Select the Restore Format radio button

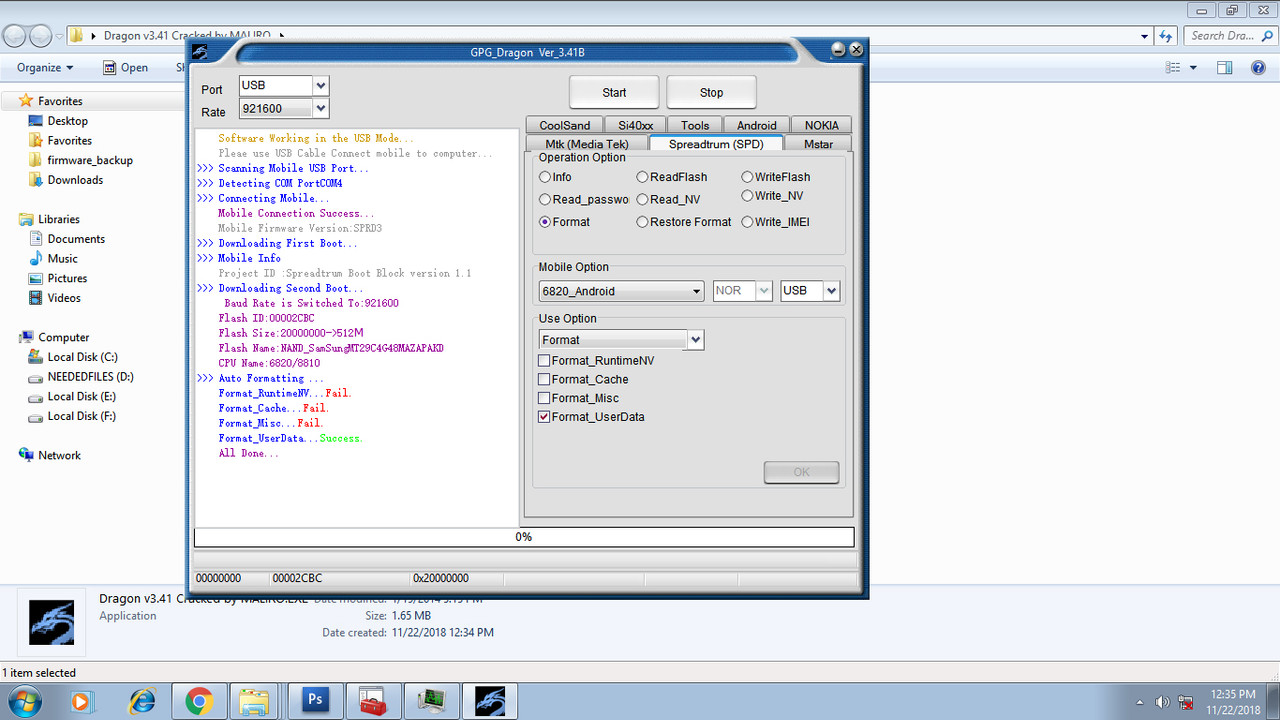643,222
